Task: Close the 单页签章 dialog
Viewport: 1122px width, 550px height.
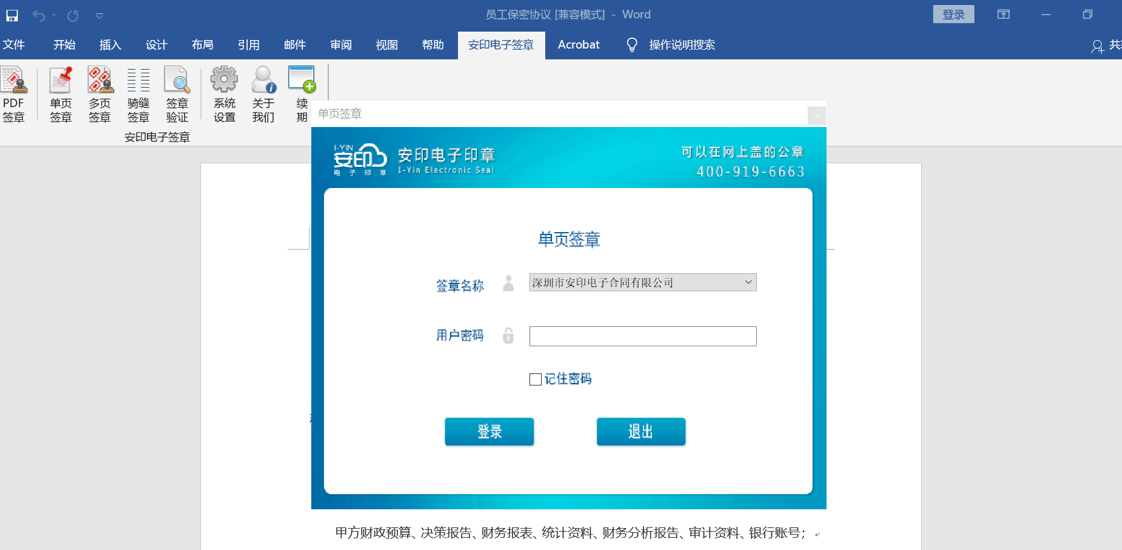Action: point(816,114)
